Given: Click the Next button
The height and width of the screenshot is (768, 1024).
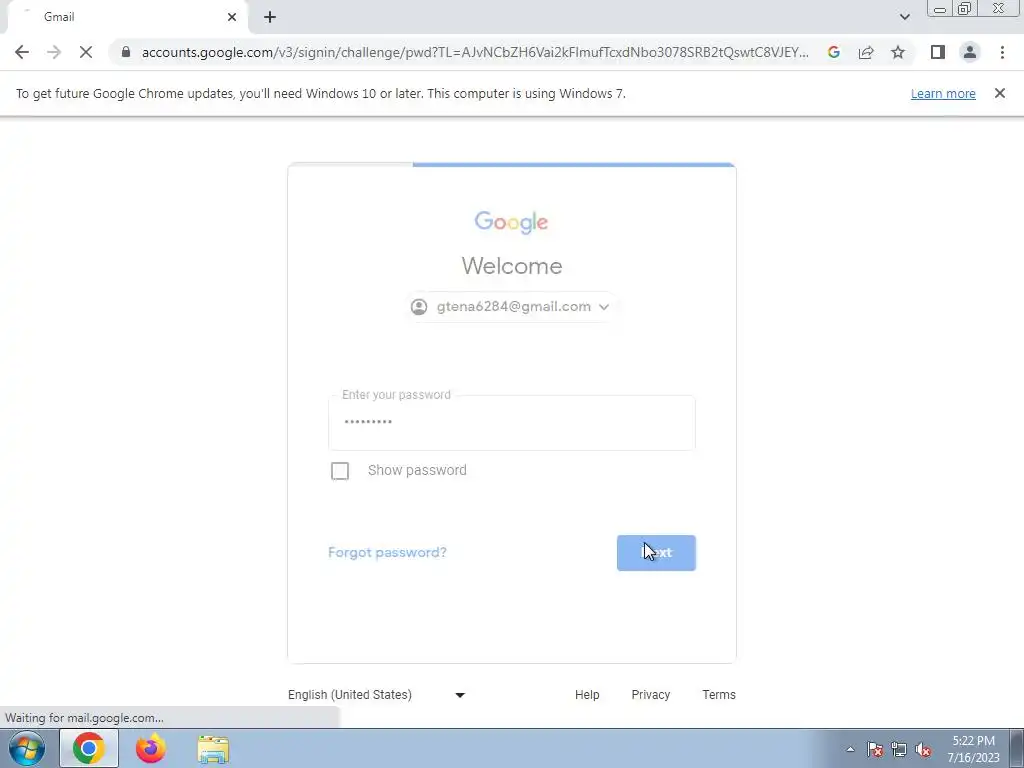Looking at the screenshot, I should 656,552.
